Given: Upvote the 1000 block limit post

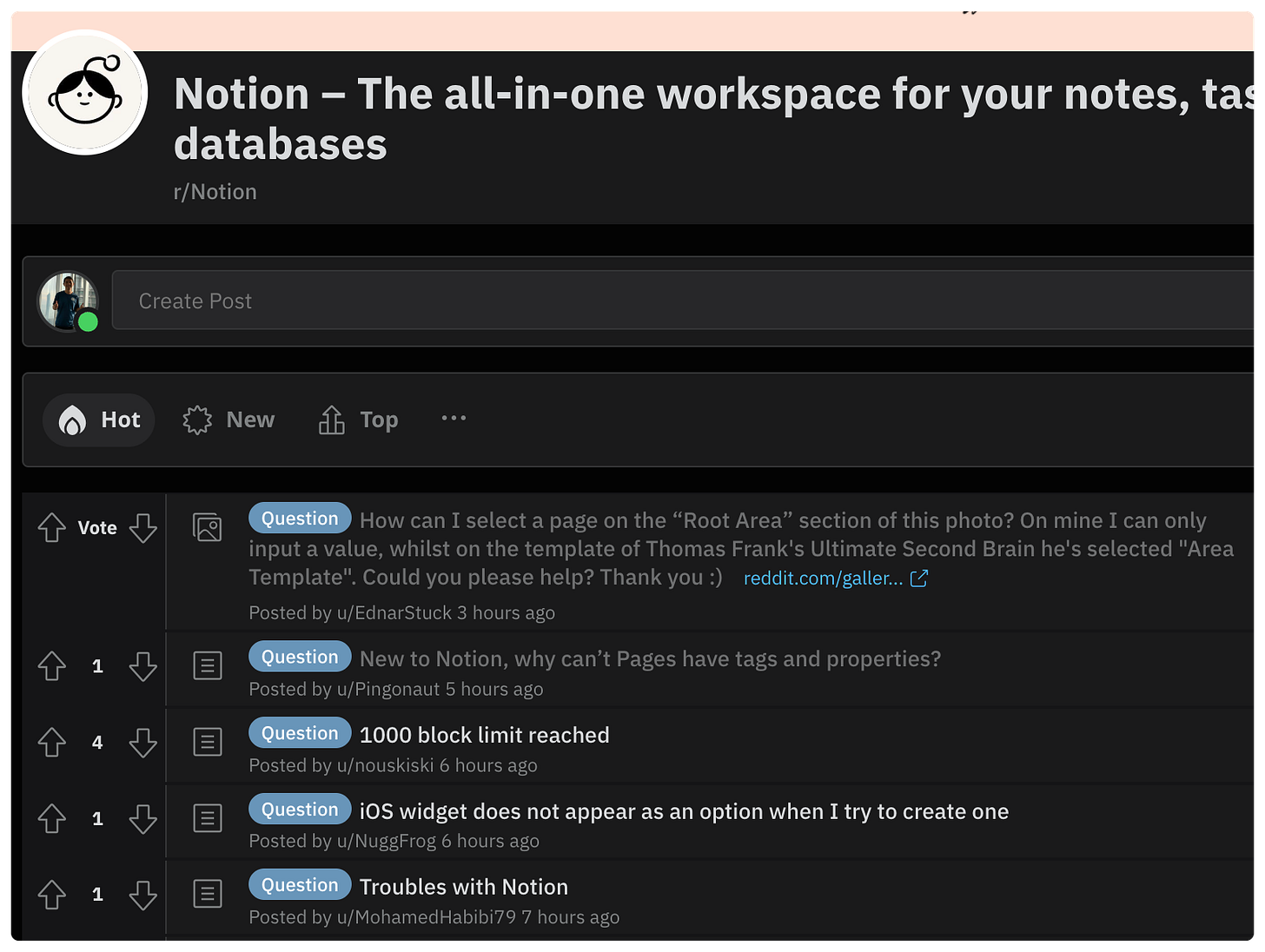Looking at the screenshot, I should 52,743.
